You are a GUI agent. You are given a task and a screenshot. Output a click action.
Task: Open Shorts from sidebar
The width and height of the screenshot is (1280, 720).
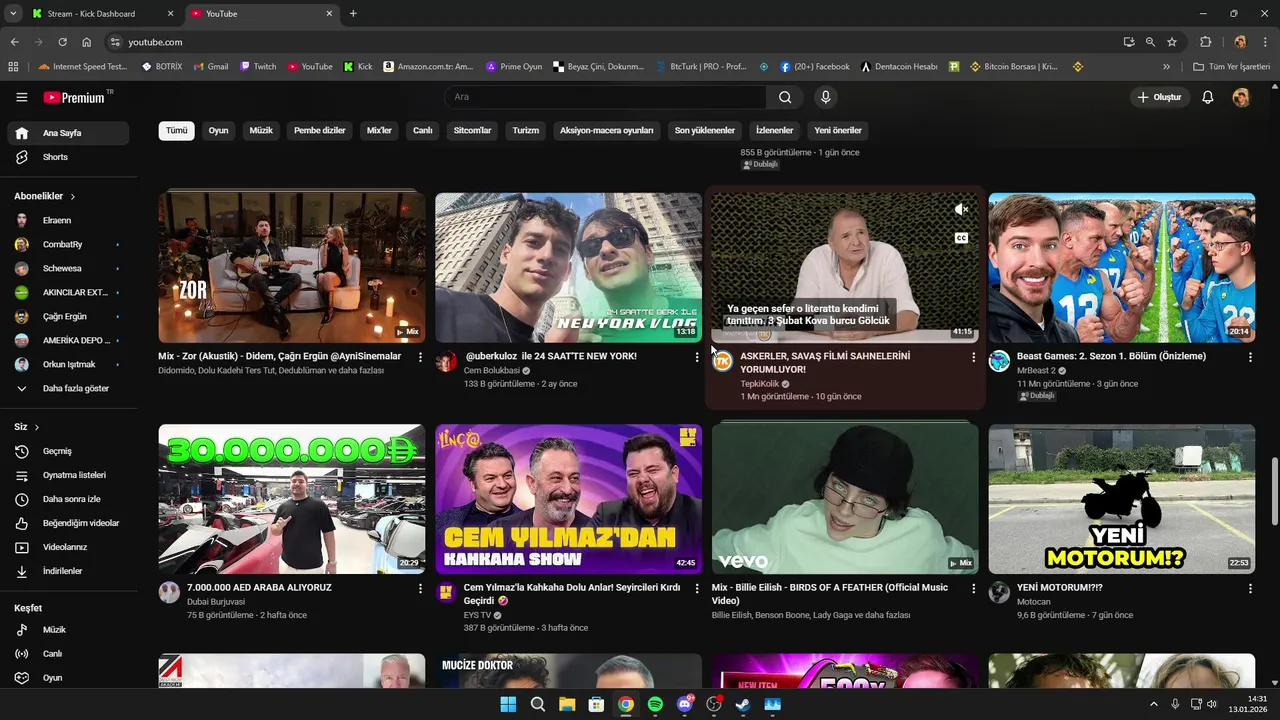point(68,157)
